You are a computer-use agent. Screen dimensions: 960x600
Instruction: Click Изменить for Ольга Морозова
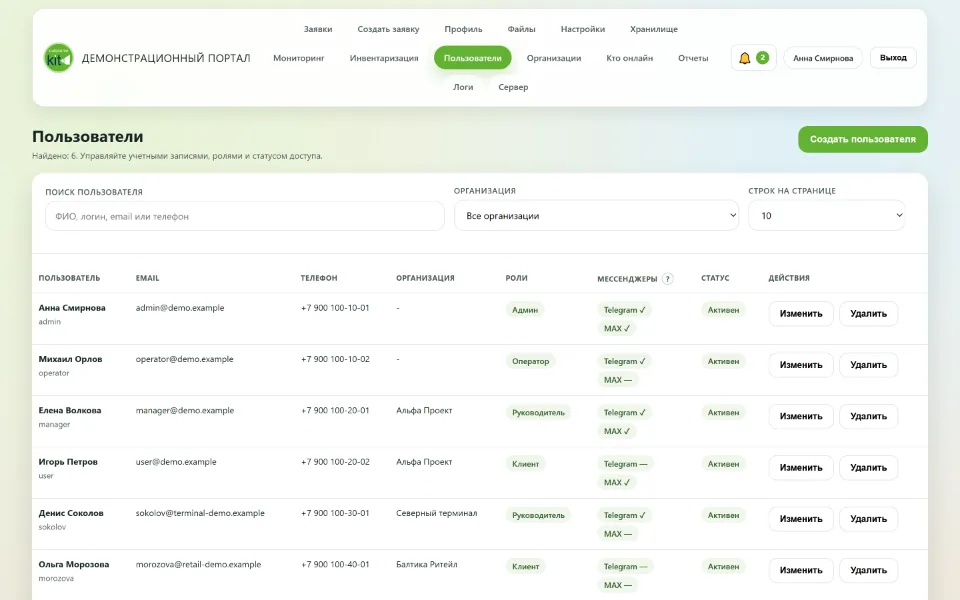click(801, 571)
